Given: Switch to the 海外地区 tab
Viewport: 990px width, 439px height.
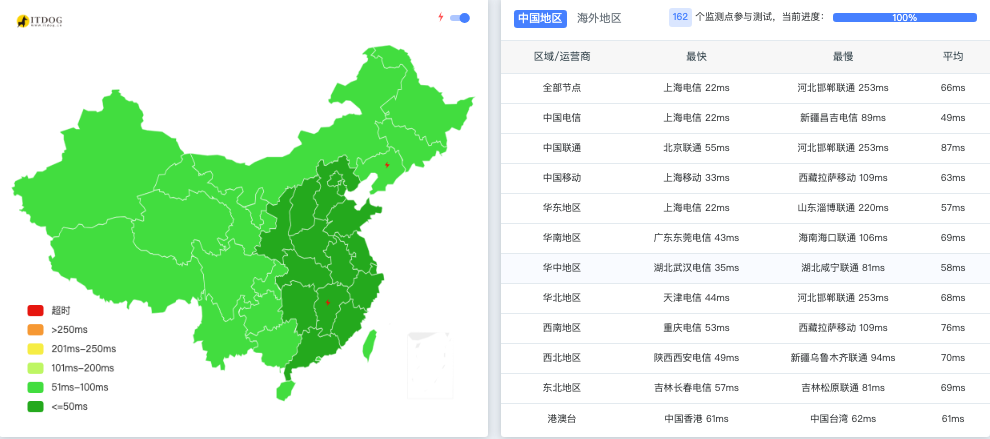Looking at the screenshot, I should (x=599, y=18).
